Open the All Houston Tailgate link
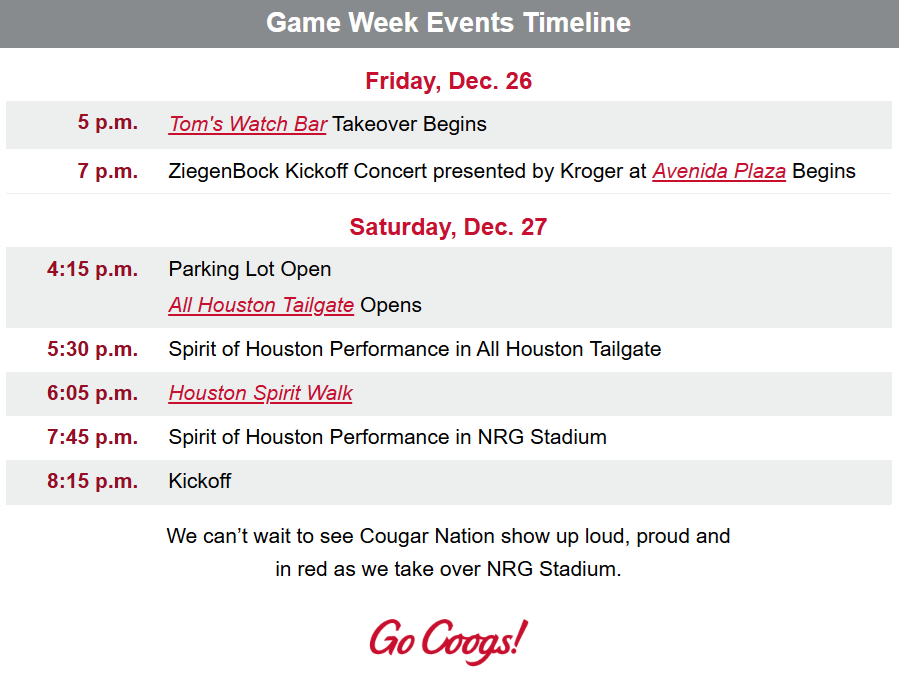The width and height of the screenshot is (899, 687). (261, 305)
